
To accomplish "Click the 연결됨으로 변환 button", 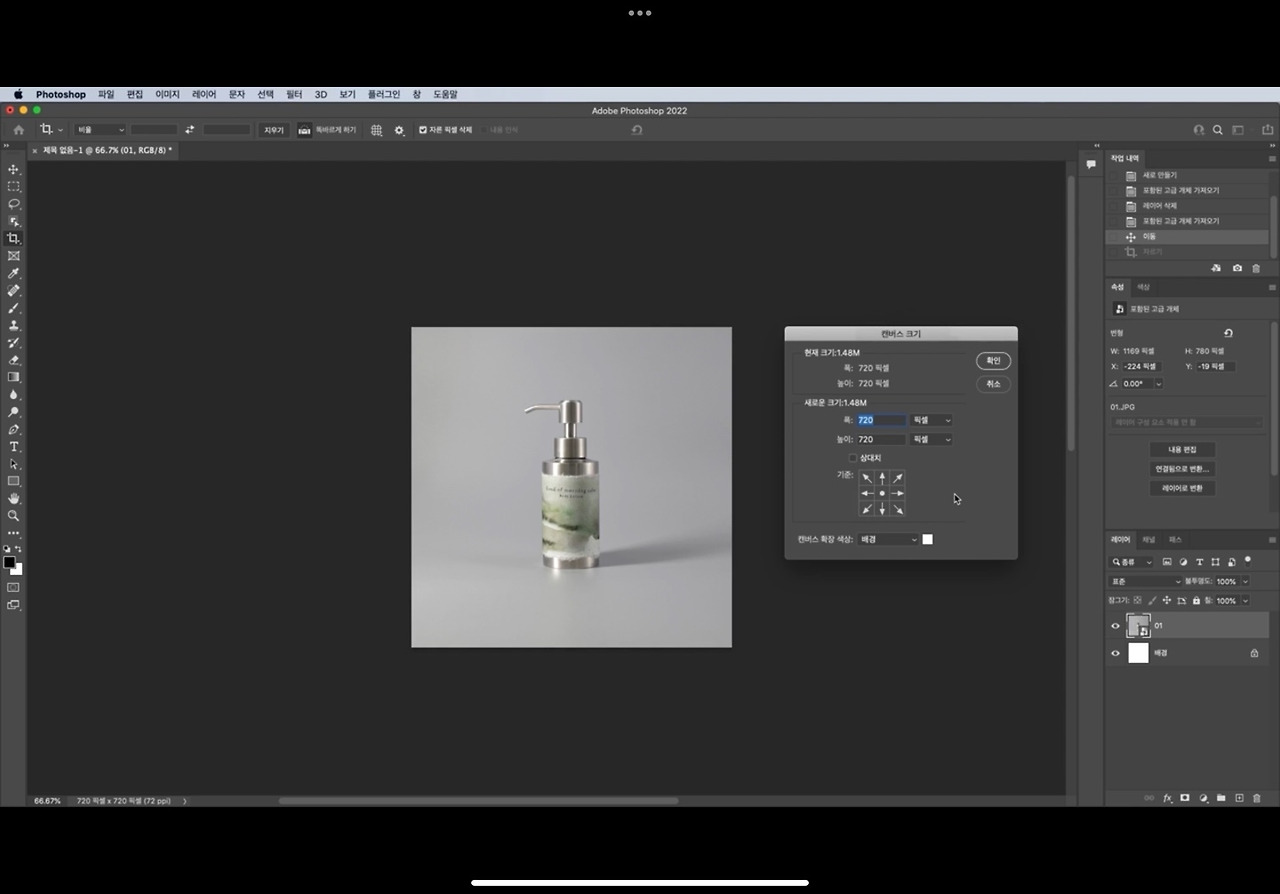I will click(x=1183, y=469).
